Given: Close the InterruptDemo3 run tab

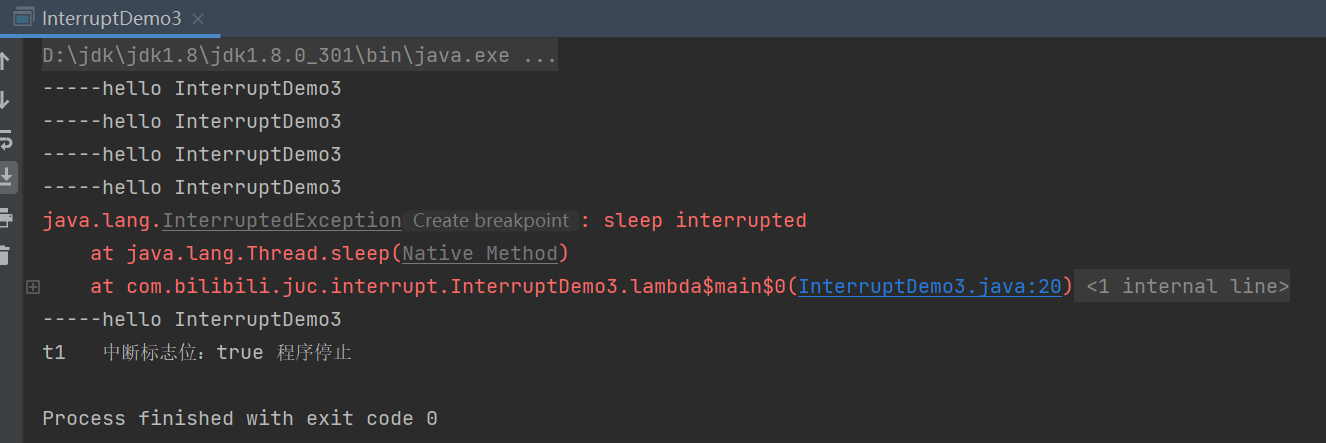Looking at the screenshot, I should pos(197,19).
